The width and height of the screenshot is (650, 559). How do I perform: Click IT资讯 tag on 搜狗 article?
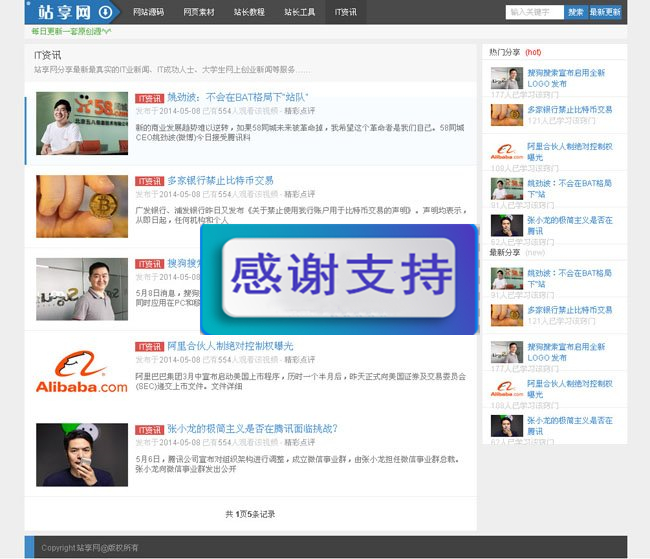pyautogui.click(x=150, y=264)
